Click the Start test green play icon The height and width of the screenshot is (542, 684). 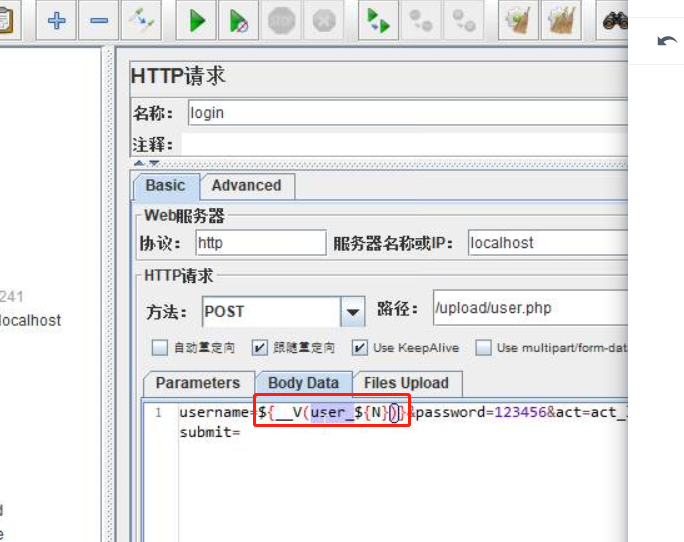198,20
